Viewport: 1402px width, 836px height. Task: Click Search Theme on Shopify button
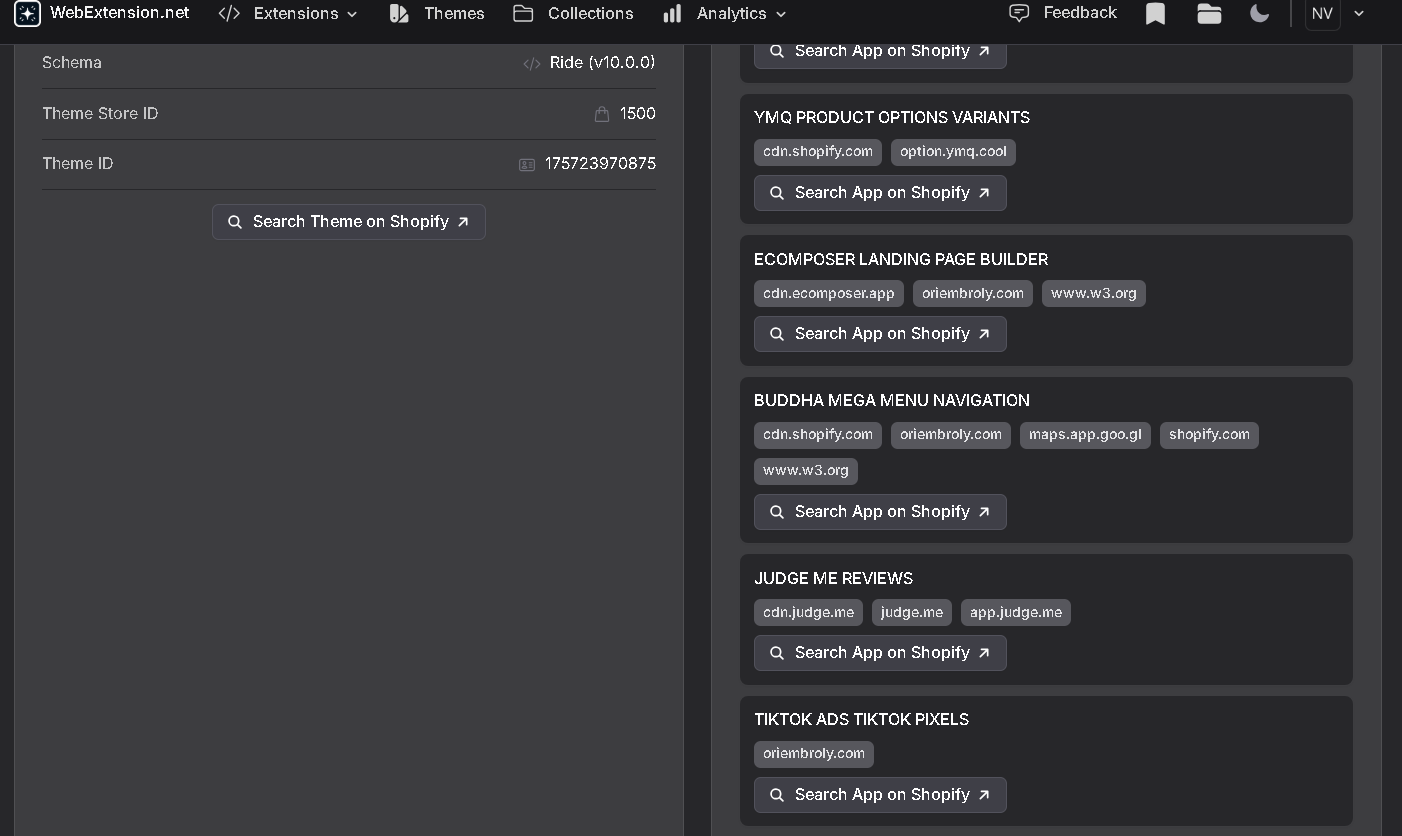(x=349, y=222)
